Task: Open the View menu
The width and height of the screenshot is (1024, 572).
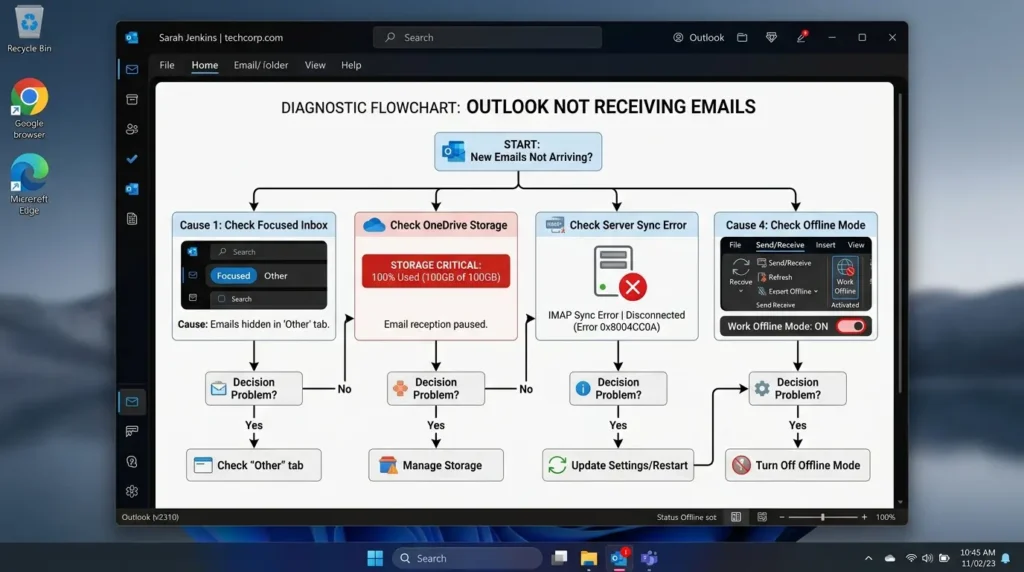Action: pos(315,65)
